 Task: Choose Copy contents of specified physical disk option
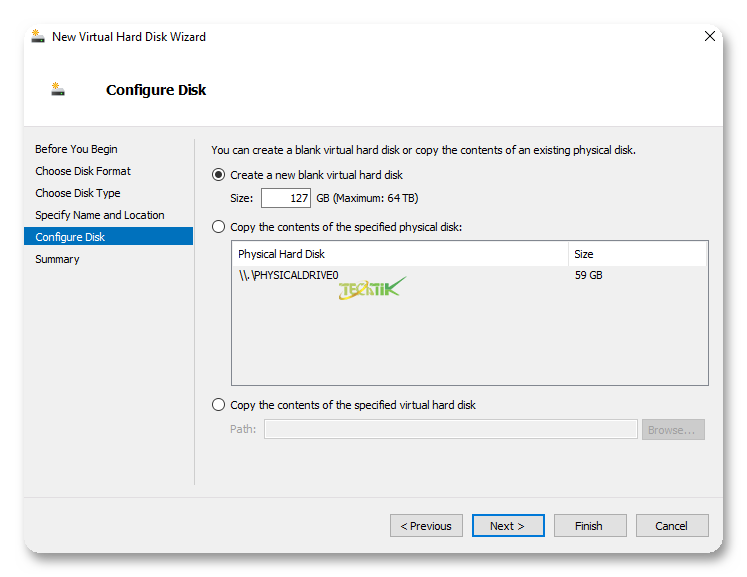coord(219,227)
